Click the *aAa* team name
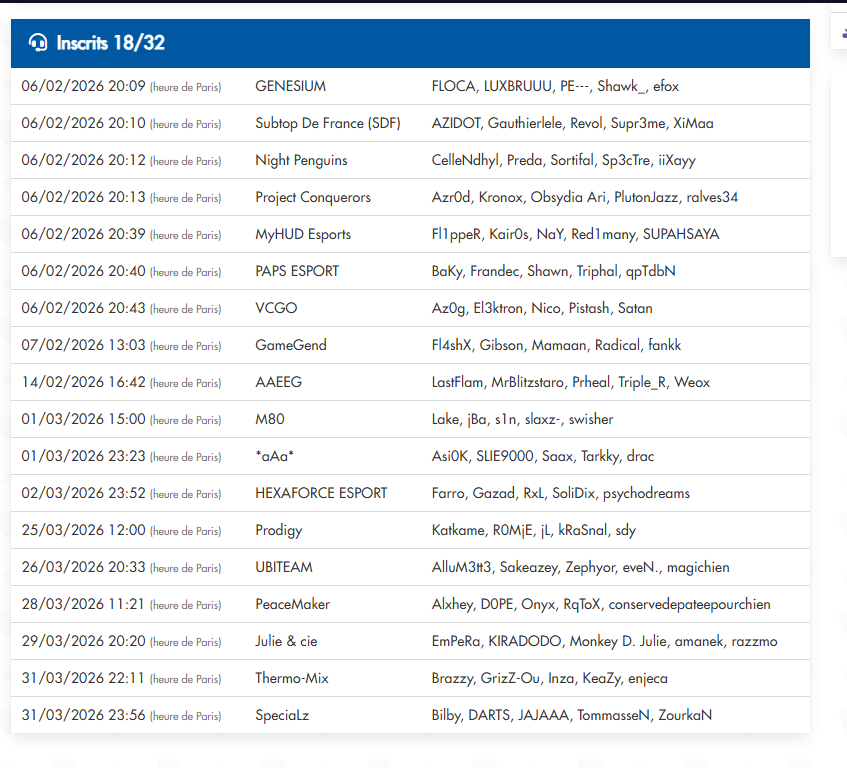847x768 pixels. click(275, 456)
